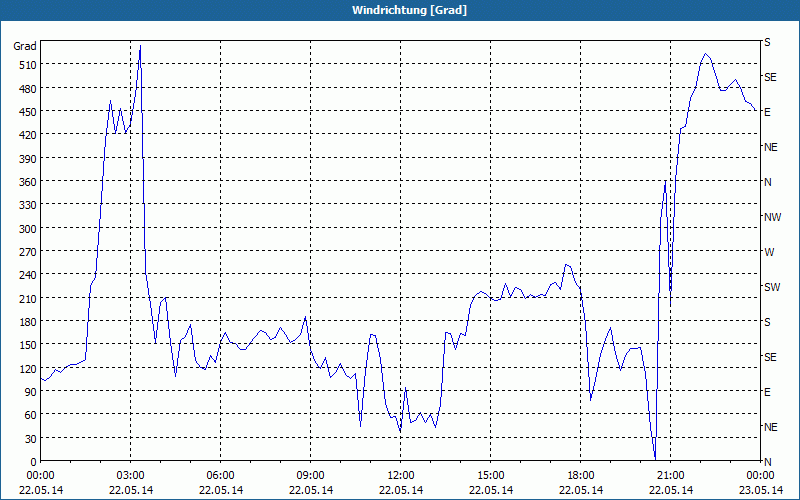The height and width of the screenshot is (500, 800).
Task: Click the NE compass label at 405 level
Action: click(770, 147)
